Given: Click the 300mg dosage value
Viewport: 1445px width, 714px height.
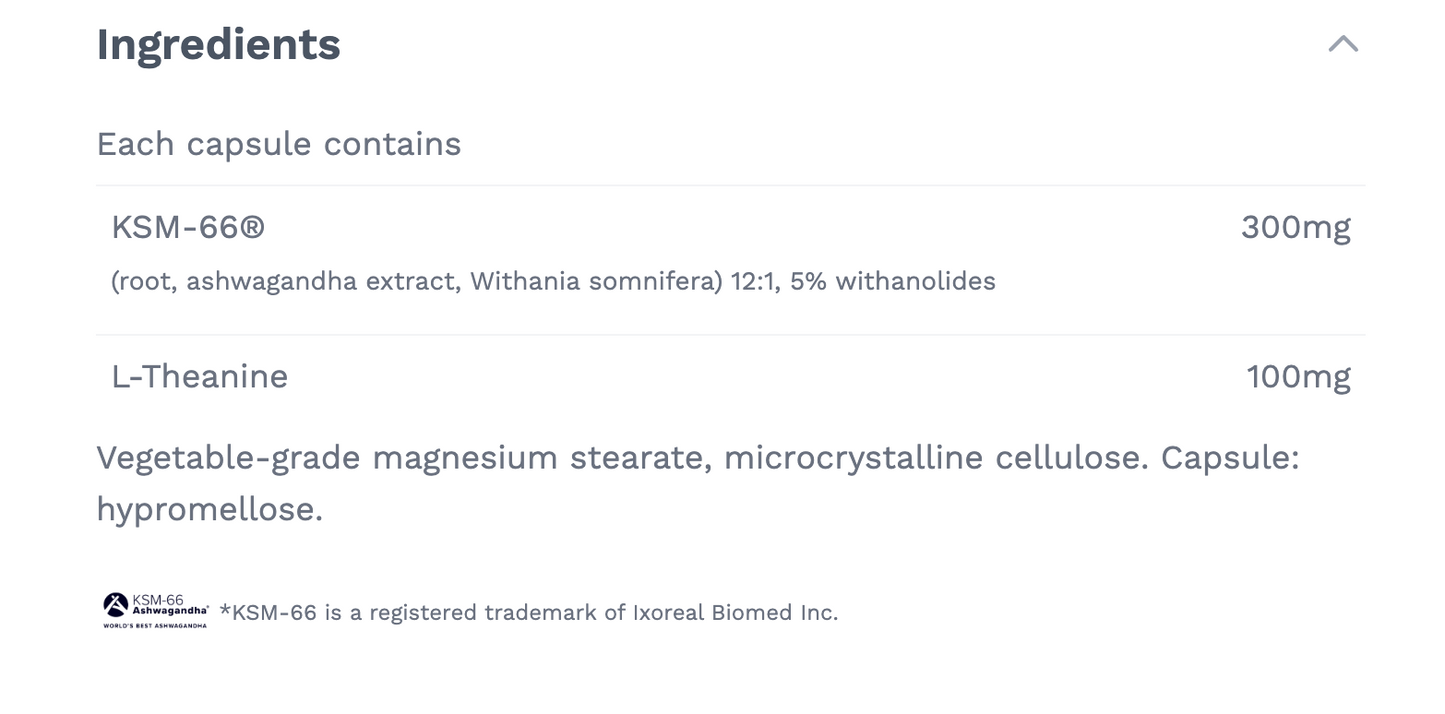Looking at the screenshot, I should tap(1297, 227).
